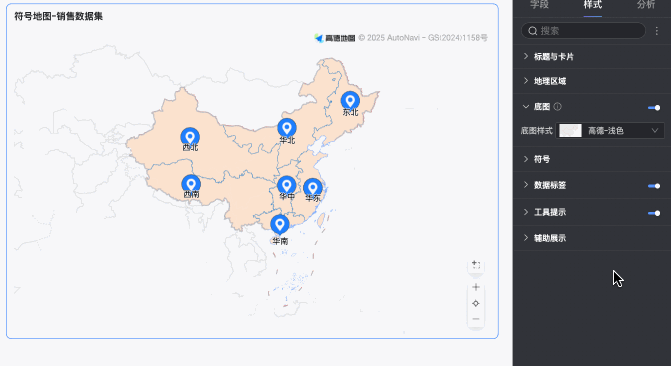Reset map position with locate icon
Image resolution: width=671 pixels, height=366 pixels.
[476, 304]
